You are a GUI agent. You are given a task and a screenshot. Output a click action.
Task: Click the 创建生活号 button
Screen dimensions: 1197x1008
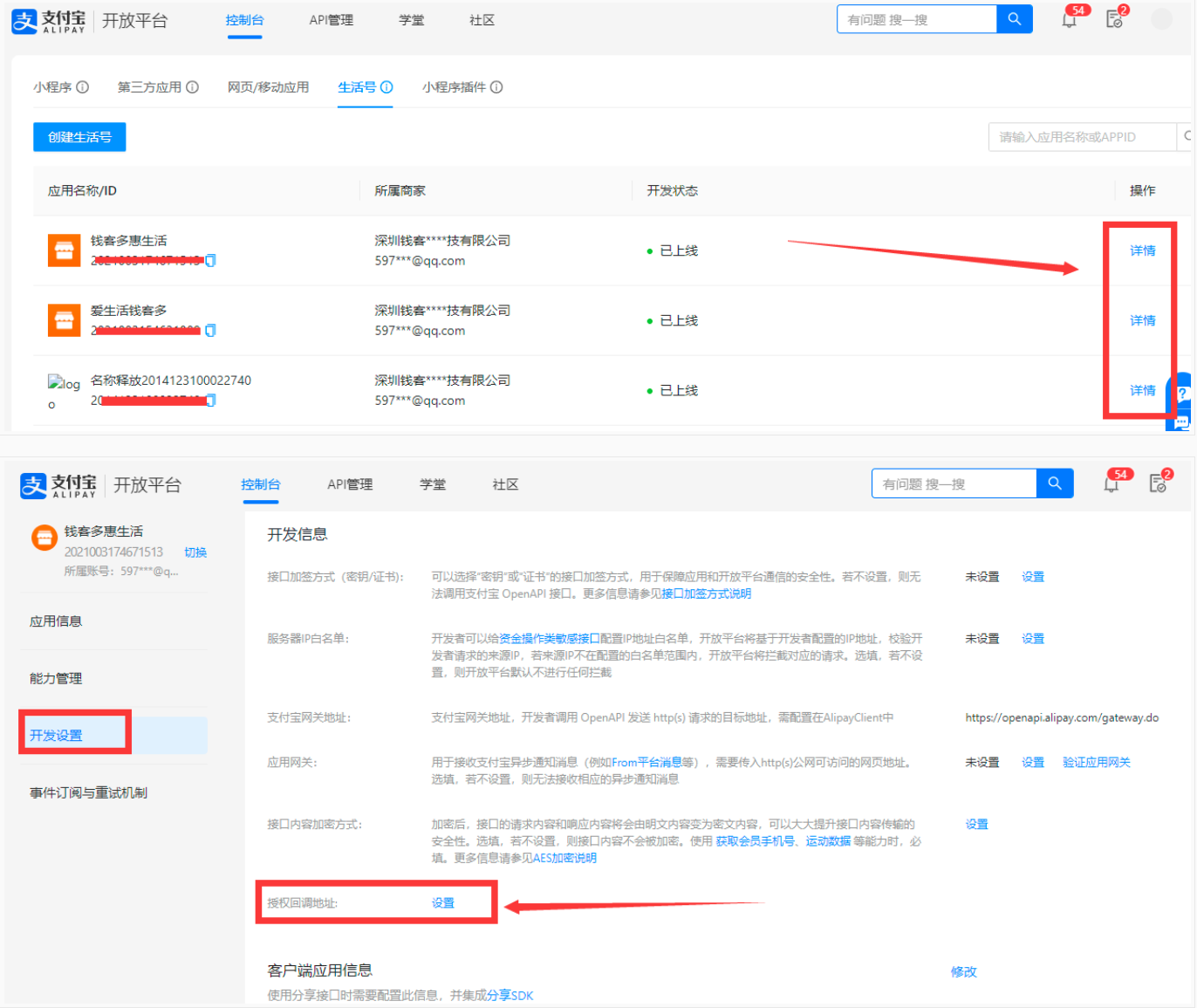tap(79, 137)
